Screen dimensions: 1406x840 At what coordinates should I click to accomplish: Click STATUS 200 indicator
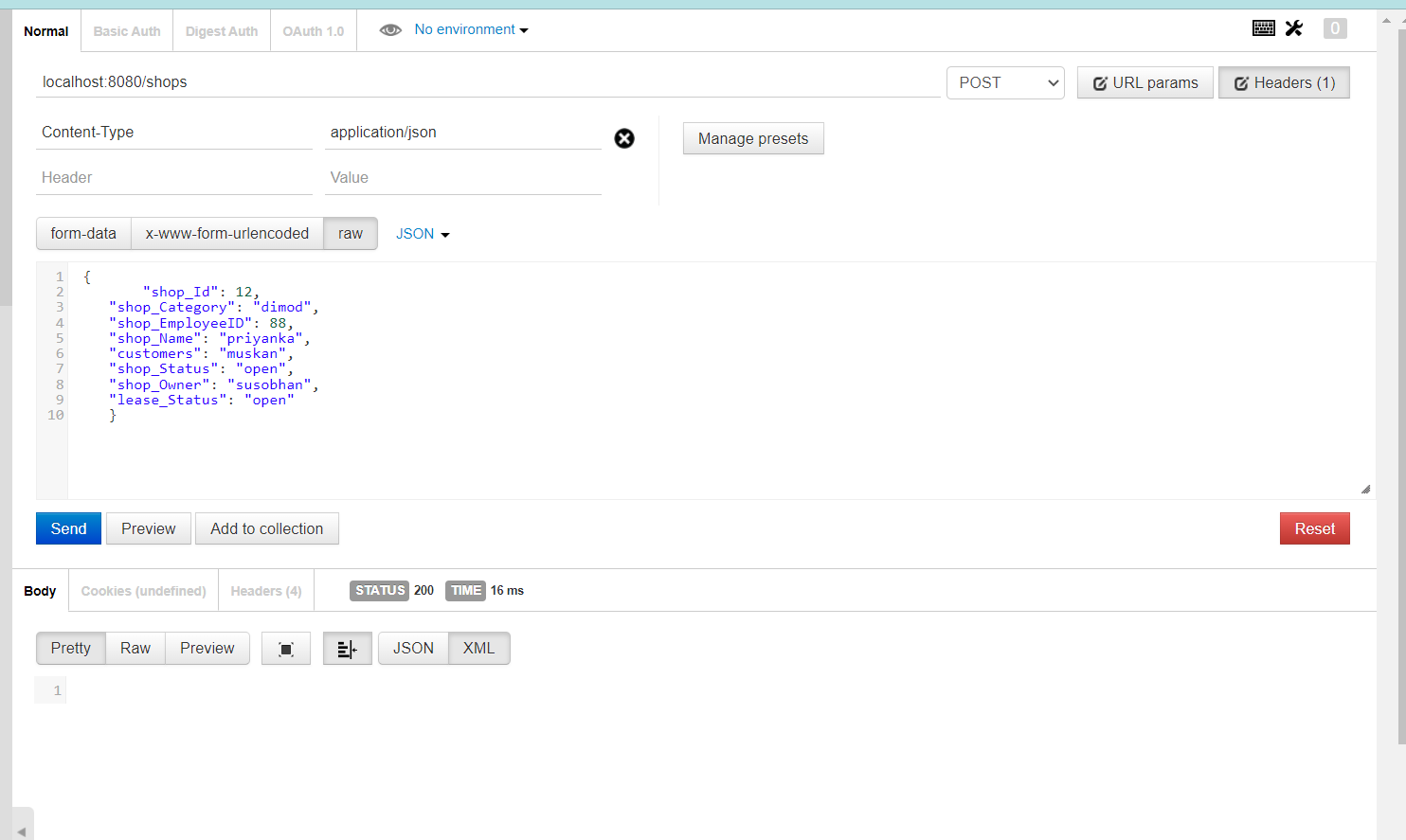(x=392, y=590)
